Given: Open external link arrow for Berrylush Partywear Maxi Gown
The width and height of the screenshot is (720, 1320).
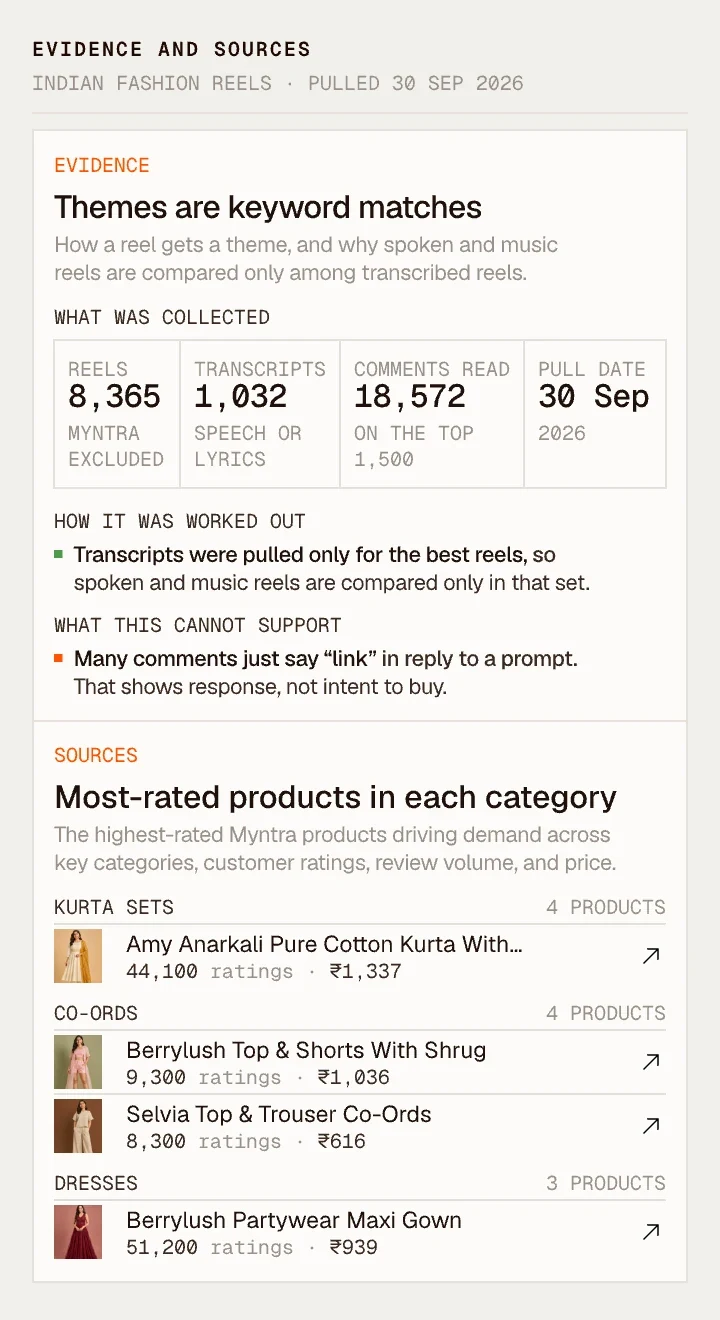Looking at the screenshot, I should [651, 1232].
